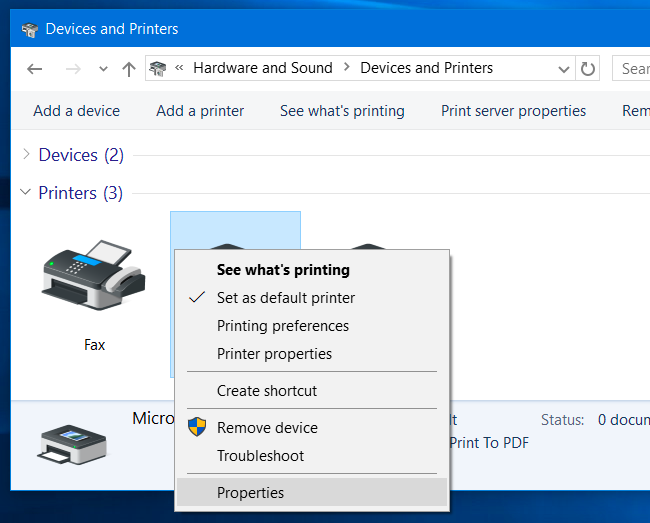
Task: Click the address bar location icon
Action: pyautogui.click(x=158, y=69)
